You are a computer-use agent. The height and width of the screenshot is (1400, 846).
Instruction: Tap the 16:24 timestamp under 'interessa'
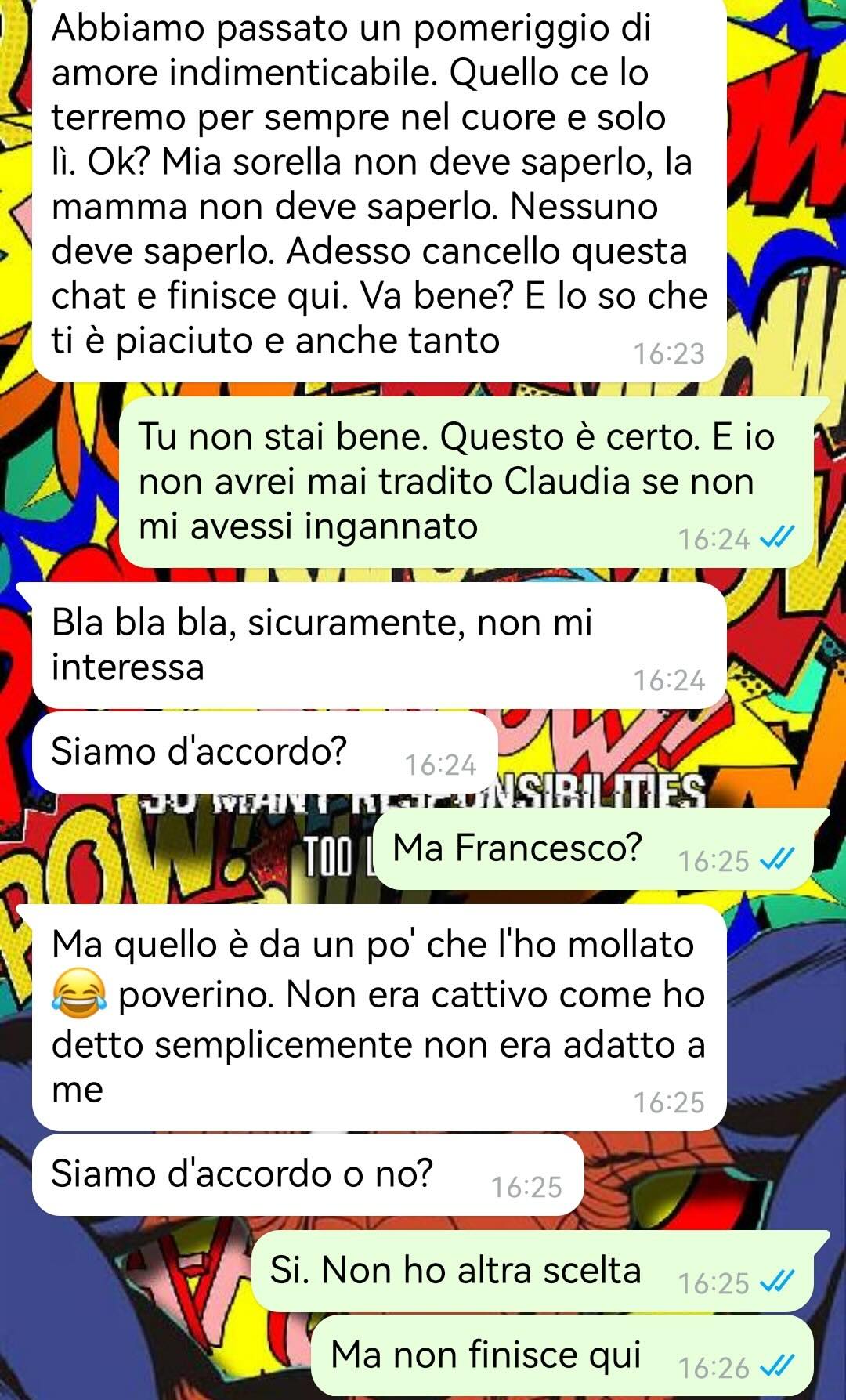tap(669, 680)
